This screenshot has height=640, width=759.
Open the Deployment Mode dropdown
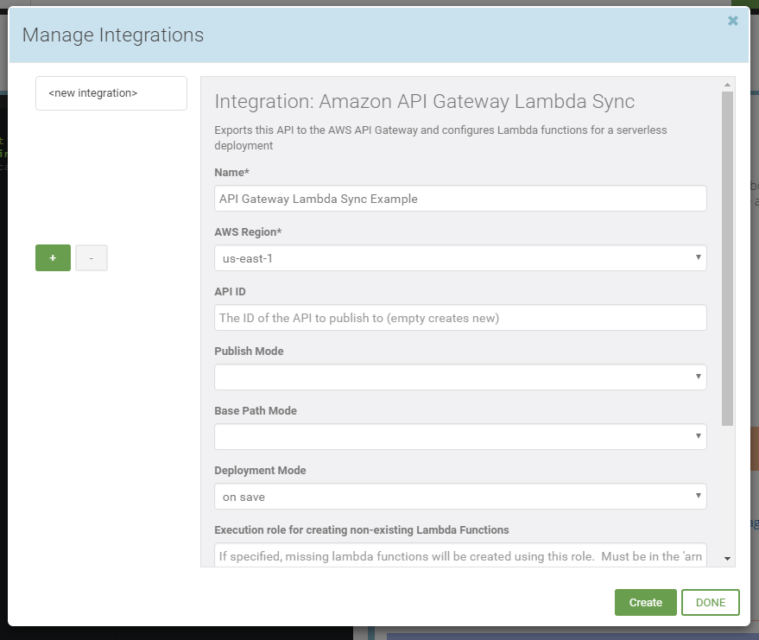point(460,496)
